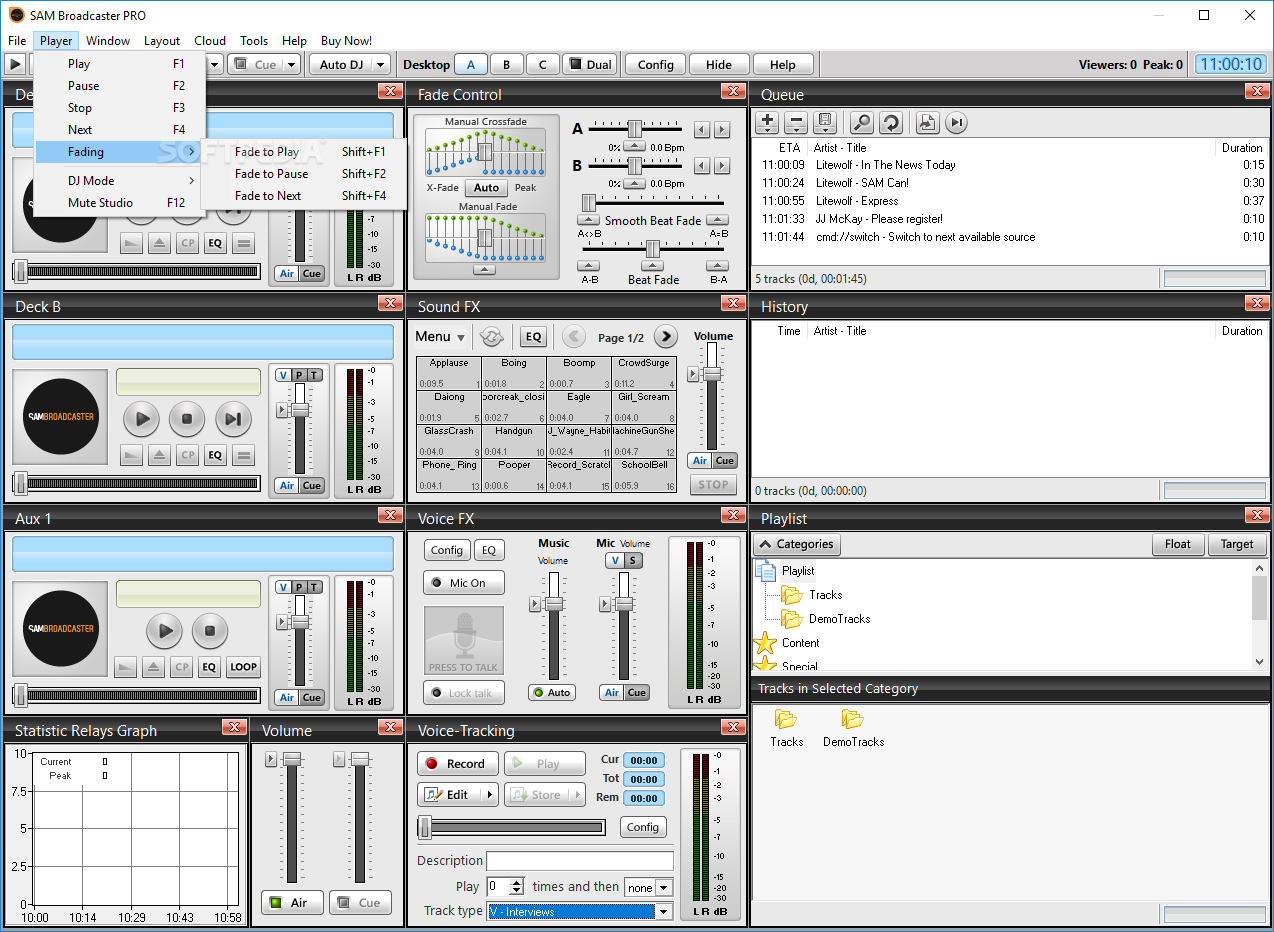The height and width of the screenshot is (932, 1274).
Task: Open the EQ on Aux 1 deck
Action: click(x=209, y=667)
